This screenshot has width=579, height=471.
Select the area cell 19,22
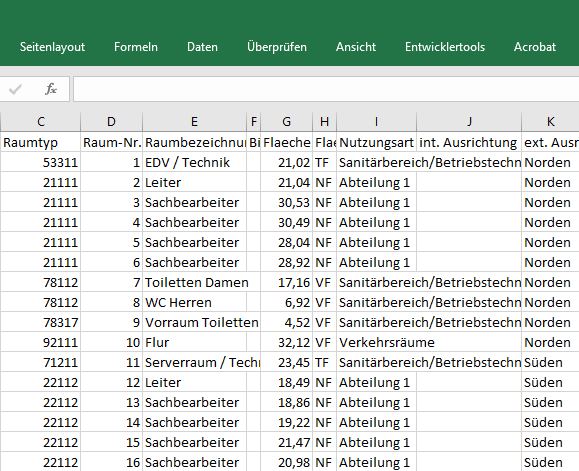click(287, 422)
